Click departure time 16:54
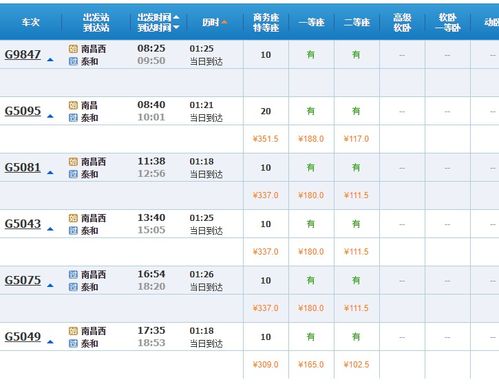Screen dimensions: 499x384 click(151, 274)
